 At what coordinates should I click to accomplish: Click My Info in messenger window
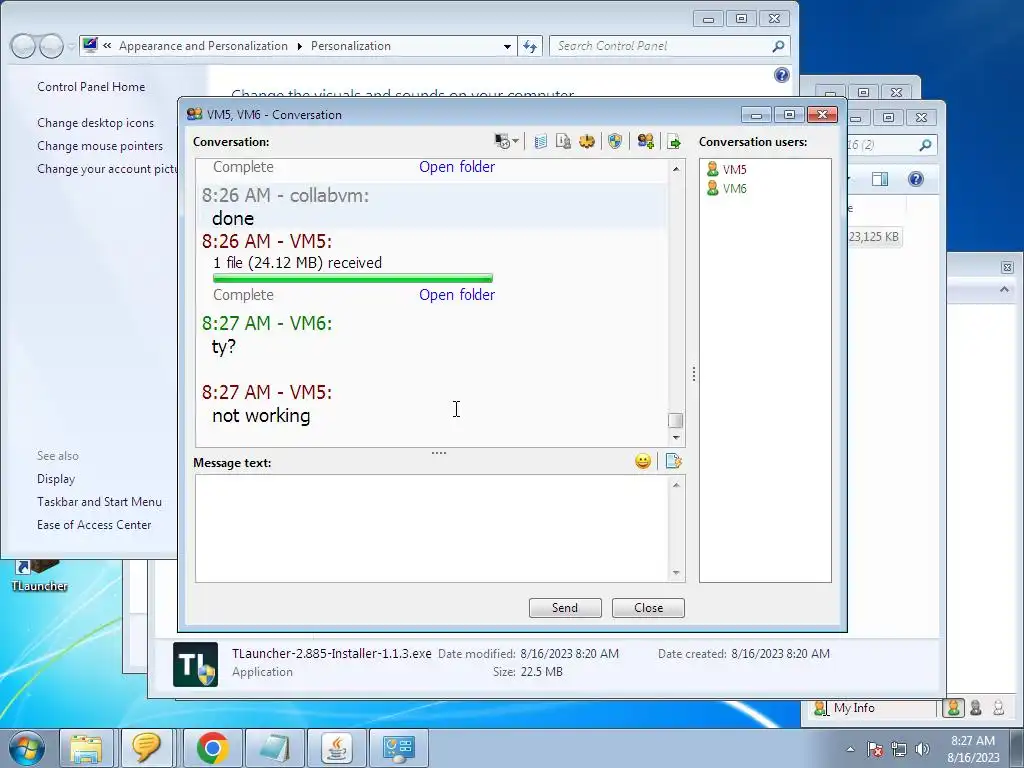[854, 708]
